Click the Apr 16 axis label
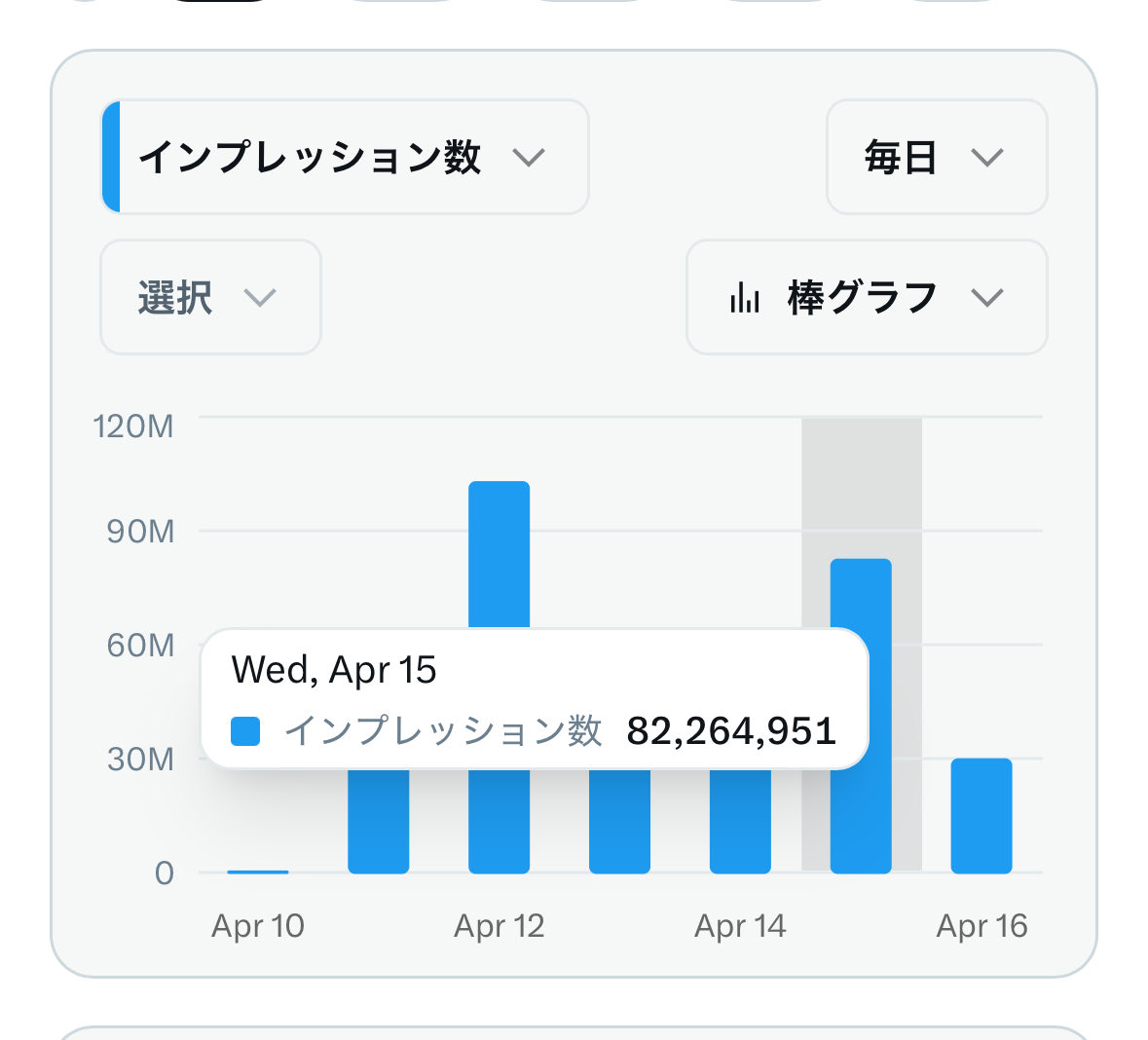The image size is (1148, 1040). 981,926
